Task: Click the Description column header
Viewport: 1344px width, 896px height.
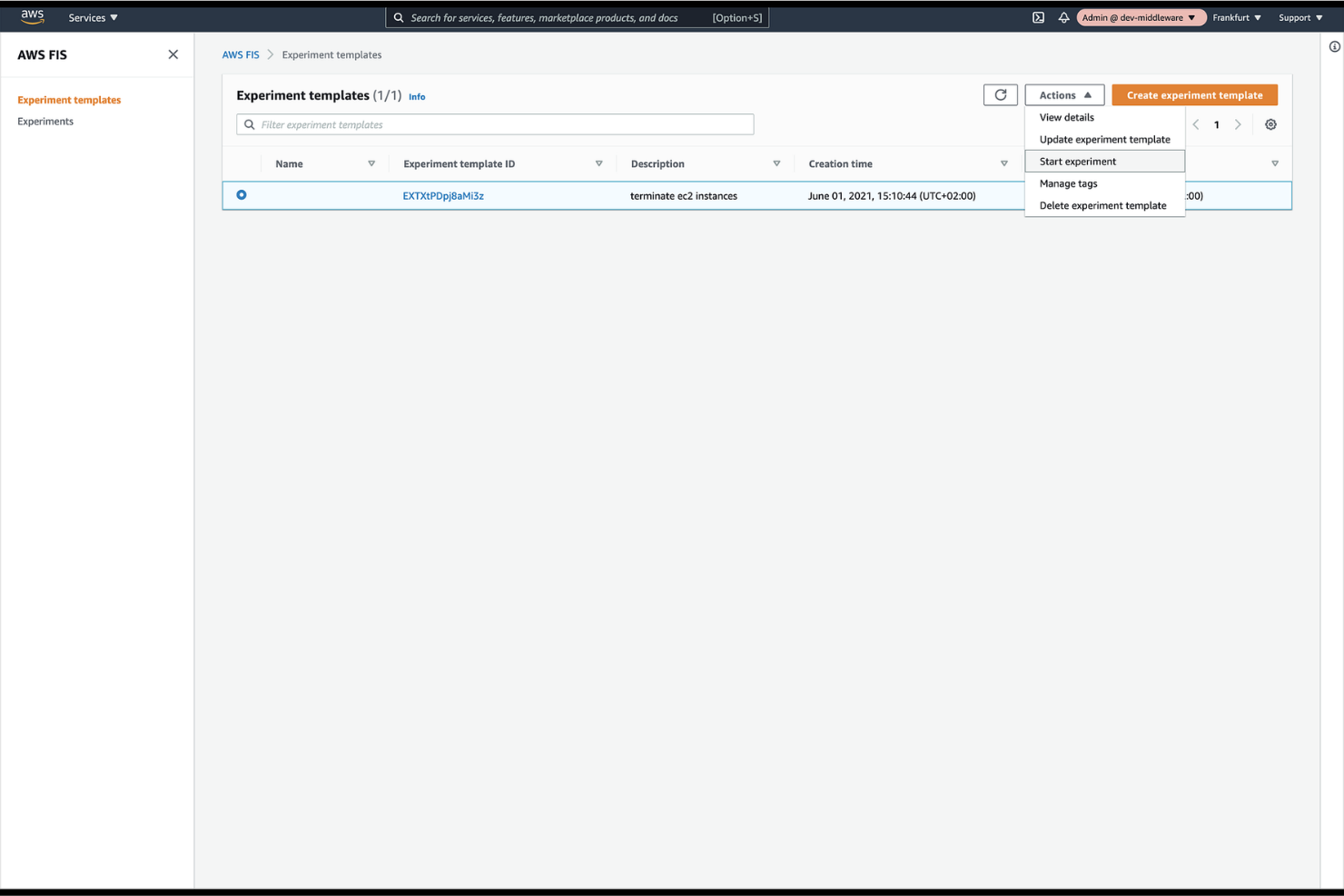Action: [657, 163]
